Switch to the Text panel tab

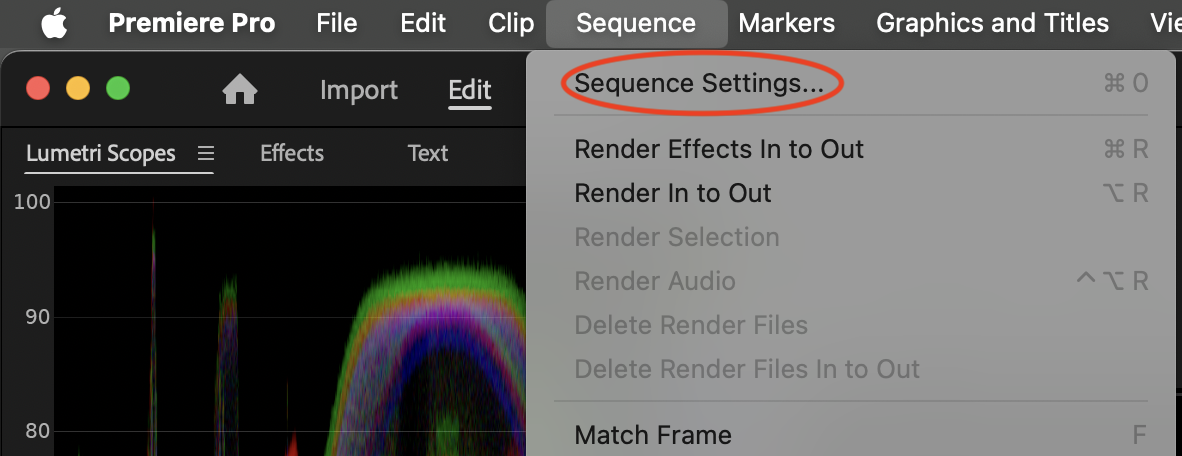point(428,153)
